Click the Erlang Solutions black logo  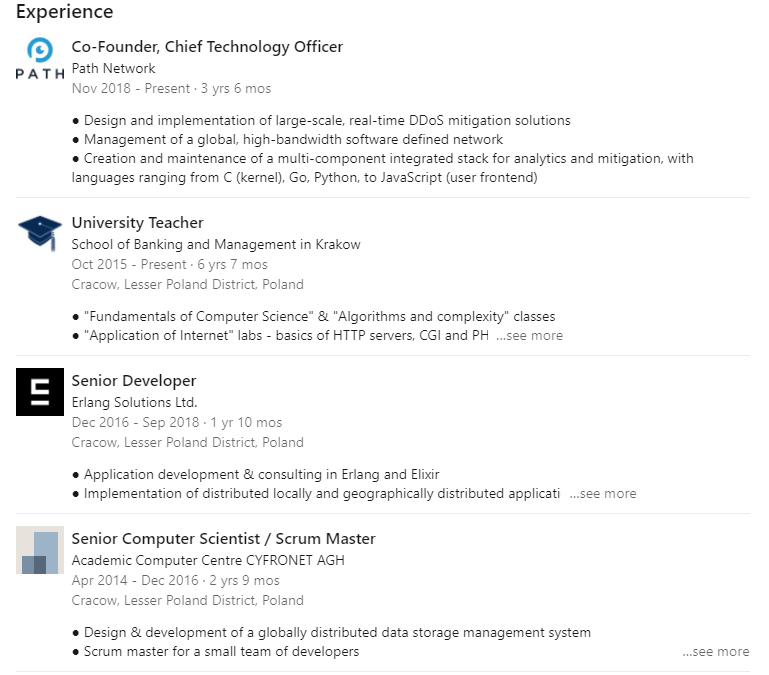(x=40, y=392)
